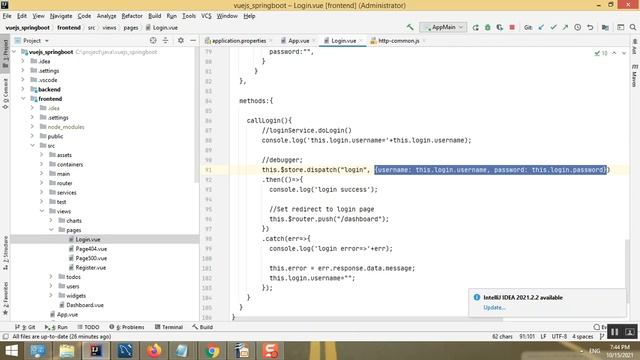Open the VCS menu
The height and width of the screenshot is (360, 640).
tap(206, 16)
